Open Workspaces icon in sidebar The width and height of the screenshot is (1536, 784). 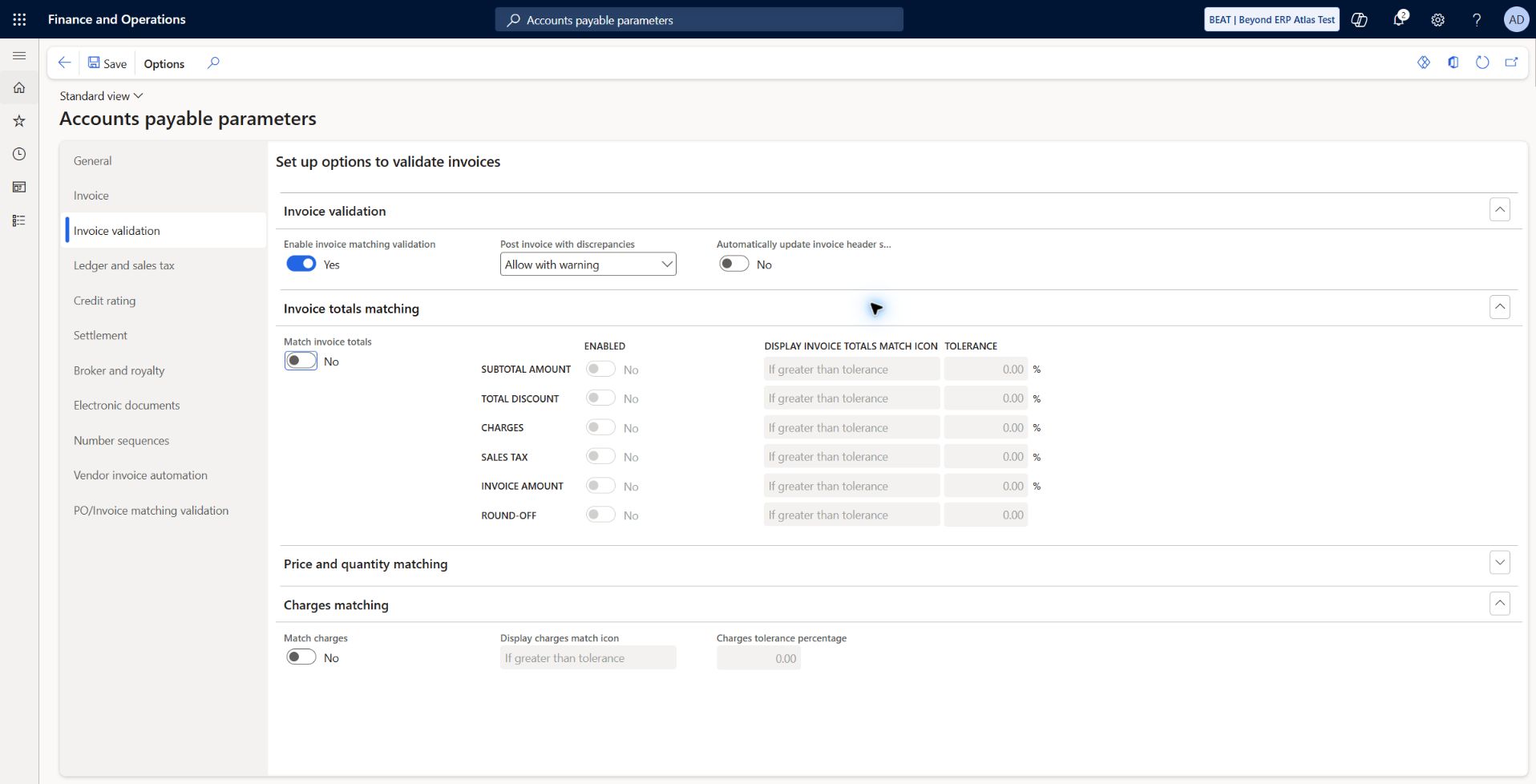pos(19,187)
